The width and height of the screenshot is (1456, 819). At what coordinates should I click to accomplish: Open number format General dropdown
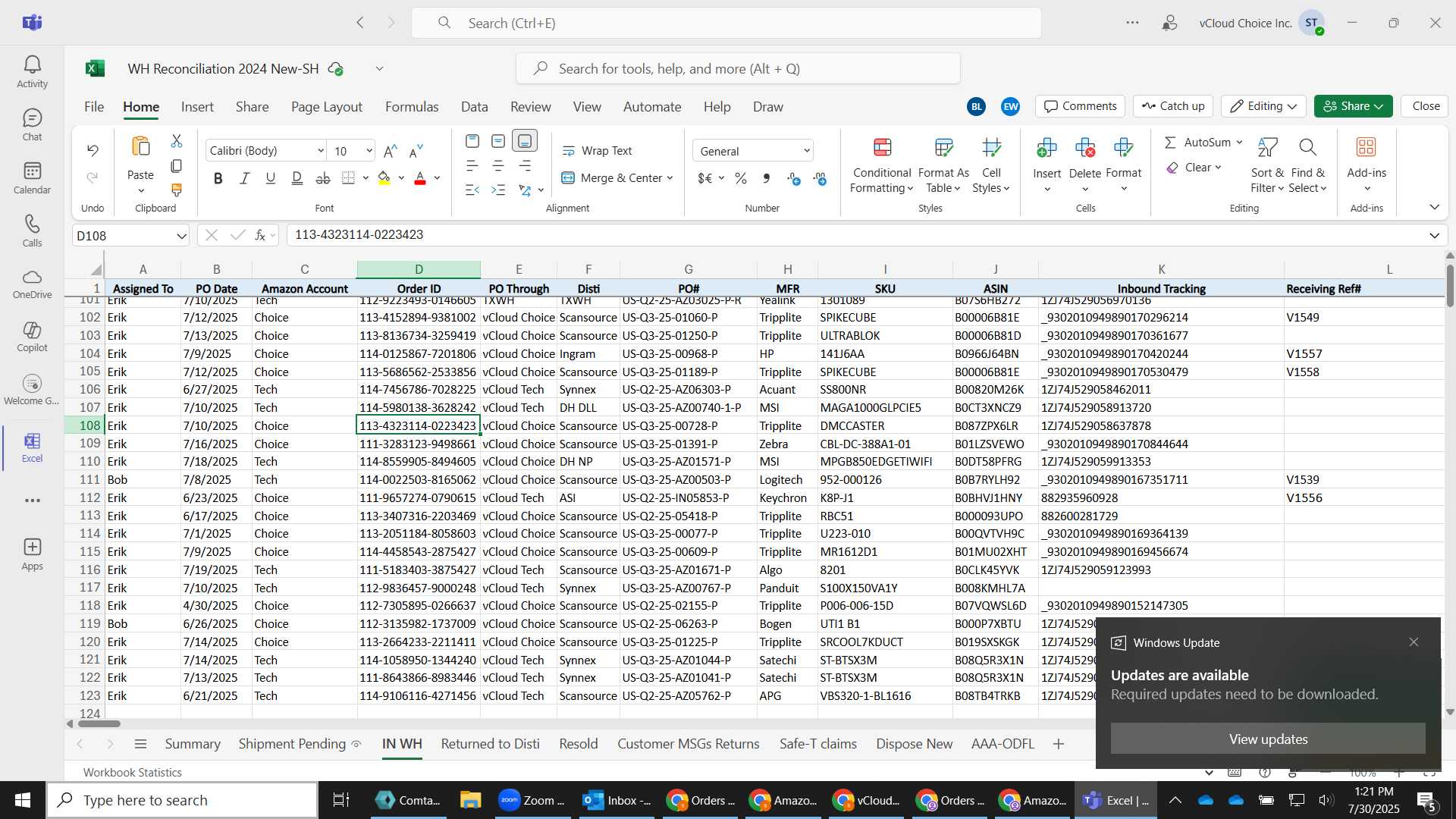807,151
